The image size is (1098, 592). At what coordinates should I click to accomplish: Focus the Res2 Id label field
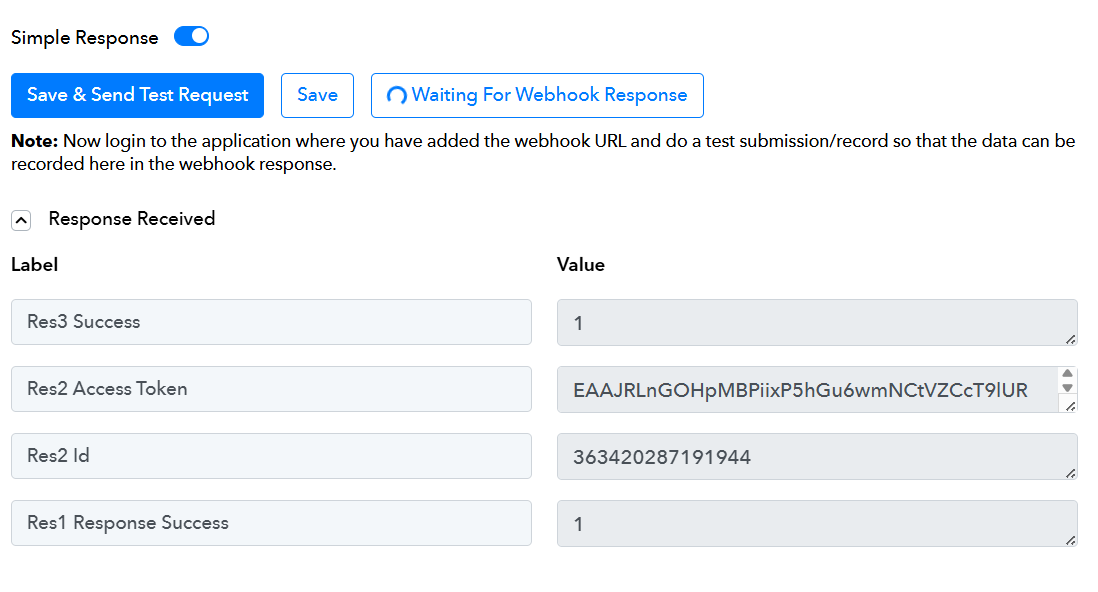tap(271, 456)
